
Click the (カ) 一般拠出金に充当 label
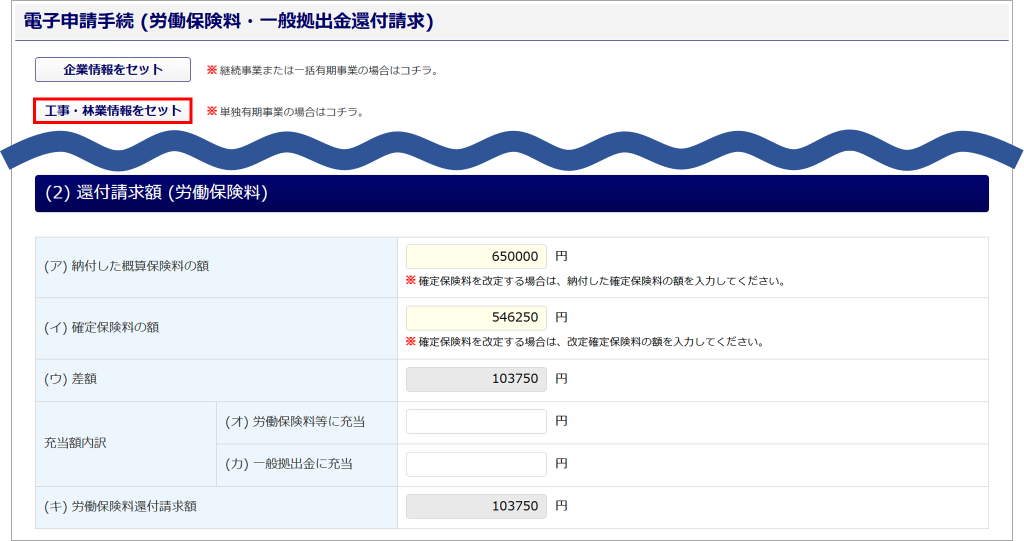click(289, 464)
